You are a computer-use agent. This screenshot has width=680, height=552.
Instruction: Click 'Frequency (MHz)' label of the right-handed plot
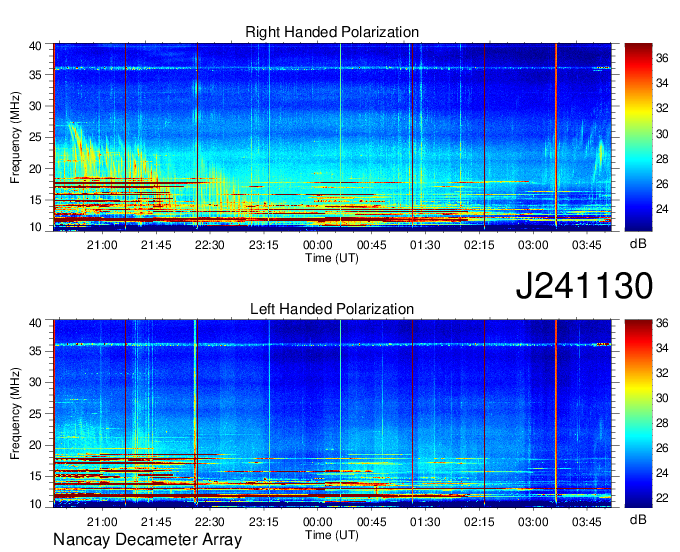[x=16, y=137]
